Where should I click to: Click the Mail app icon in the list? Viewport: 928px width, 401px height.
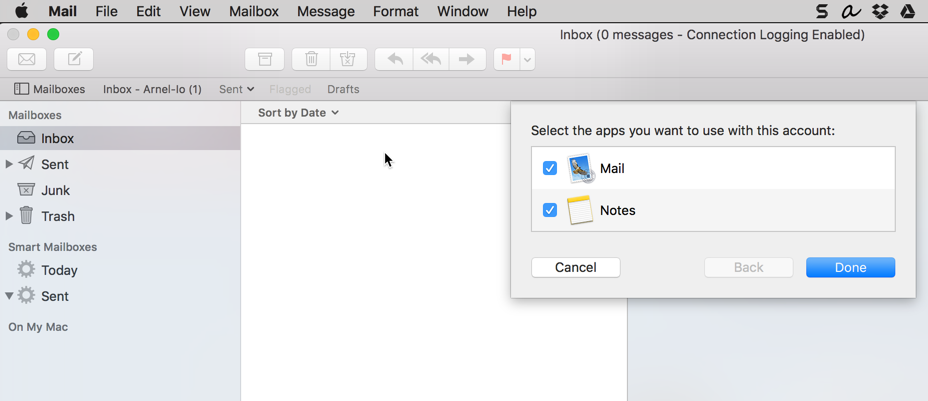pyautogui.click(x=581, y=169)
